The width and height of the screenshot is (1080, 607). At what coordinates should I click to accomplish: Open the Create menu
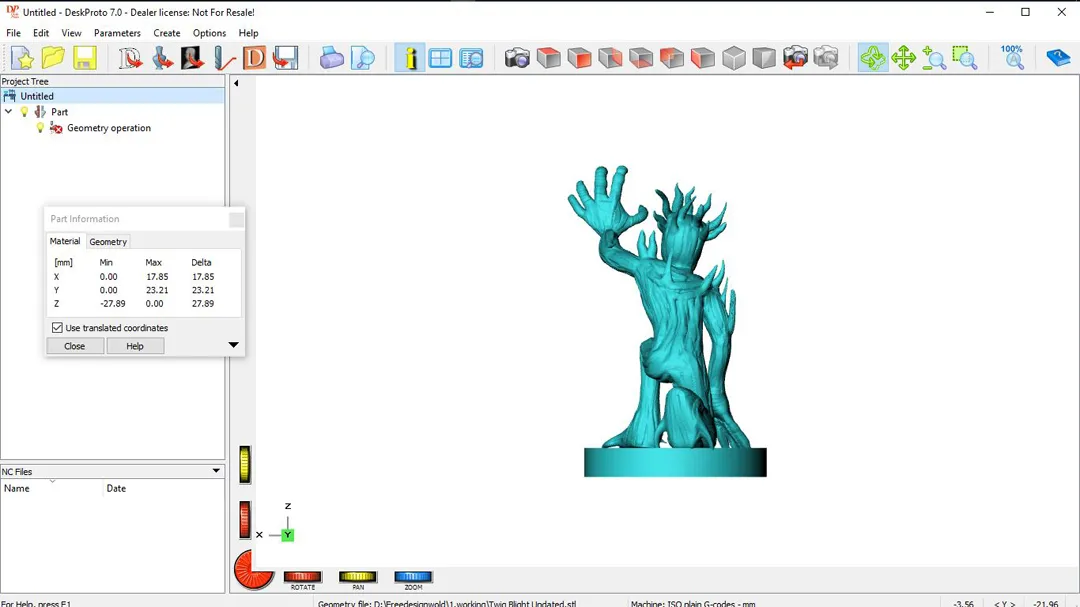pyautogui.click(x=167, y=33)
